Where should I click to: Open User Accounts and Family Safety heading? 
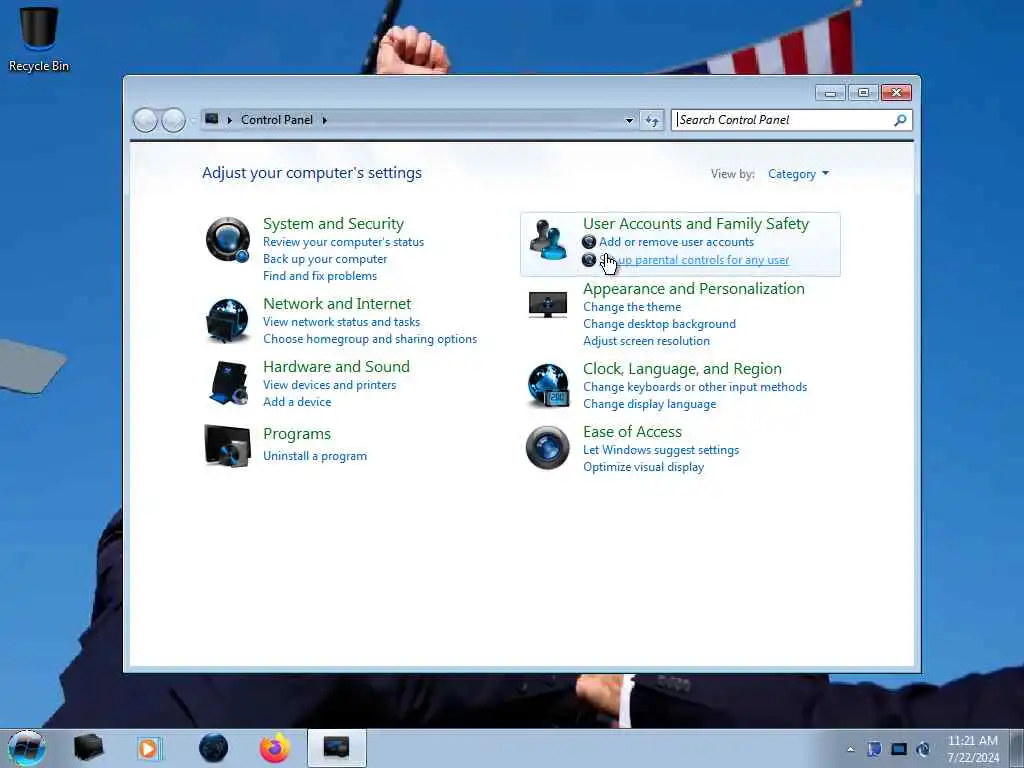click(696, 223)
